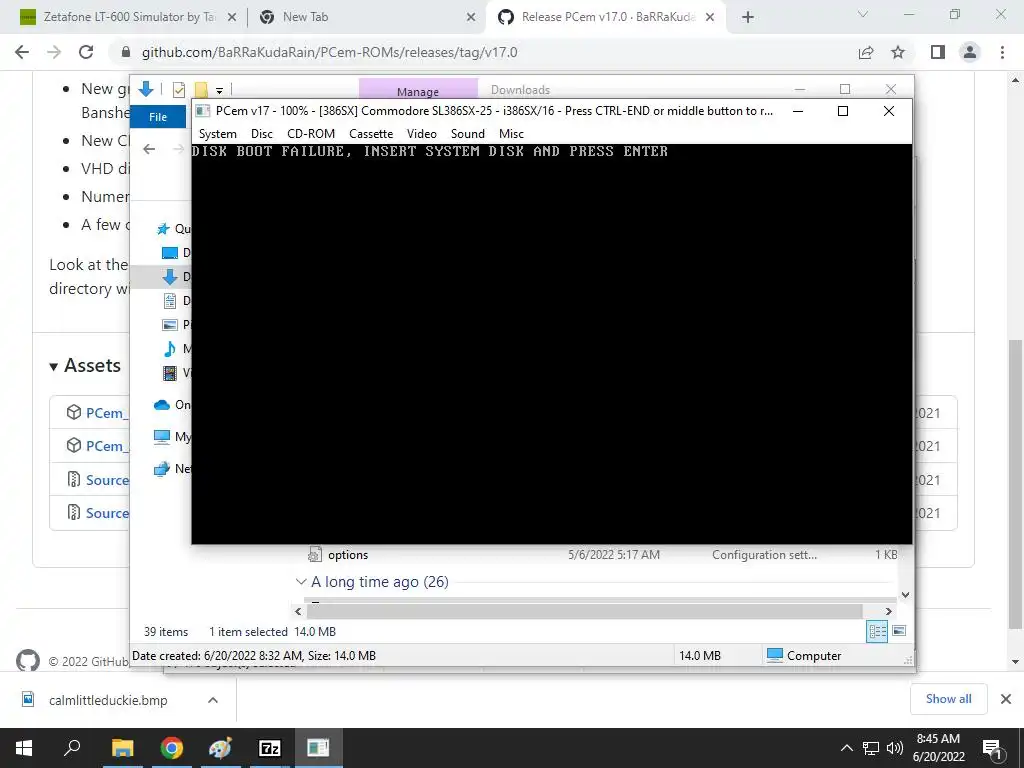Open the Video menu in PCem
Image resolution: width=1024 pixels, height=768 pixels.
point(421,134)
